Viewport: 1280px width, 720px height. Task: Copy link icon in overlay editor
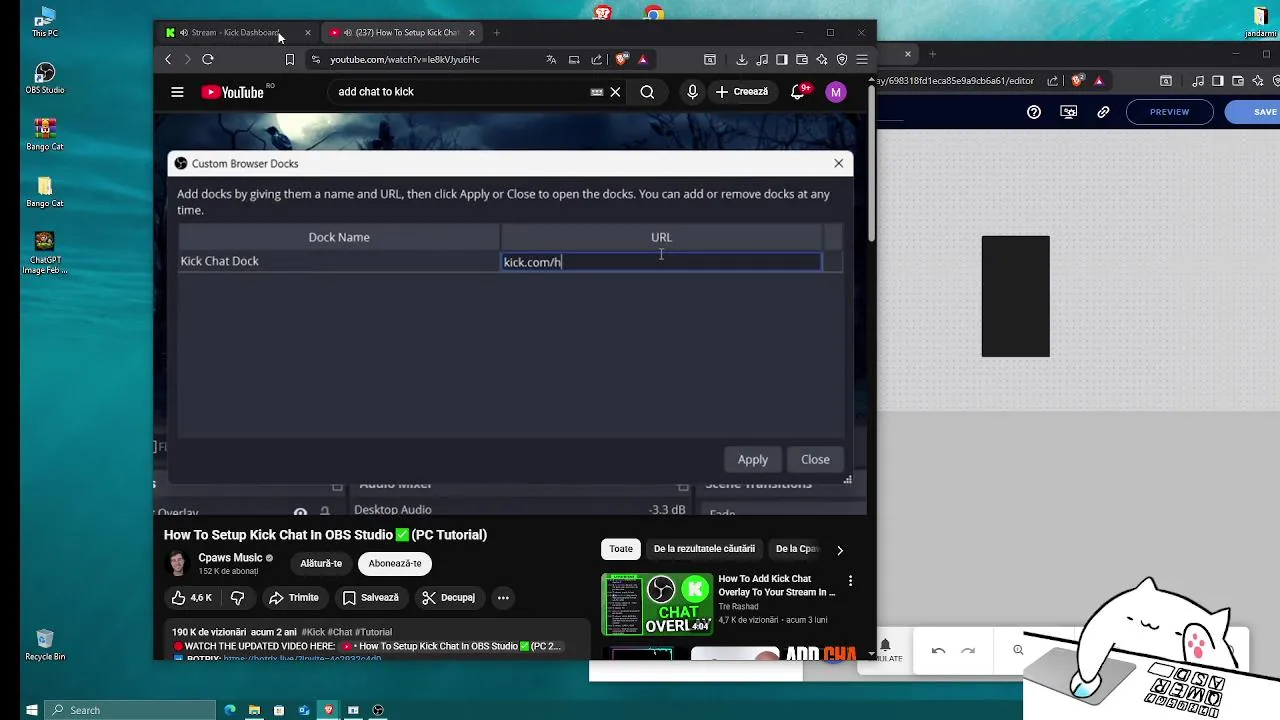click(1103, 112)
